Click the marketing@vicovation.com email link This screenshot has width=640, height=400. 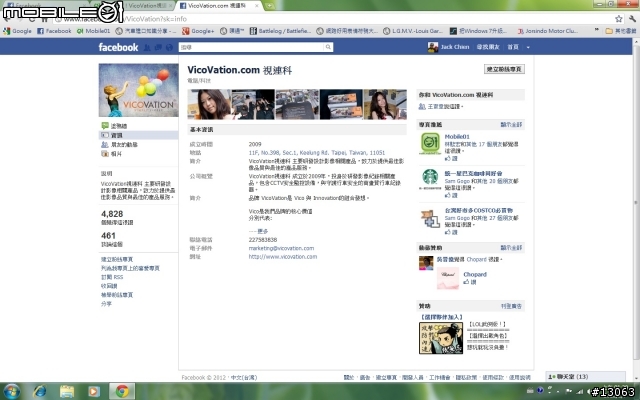281,248
